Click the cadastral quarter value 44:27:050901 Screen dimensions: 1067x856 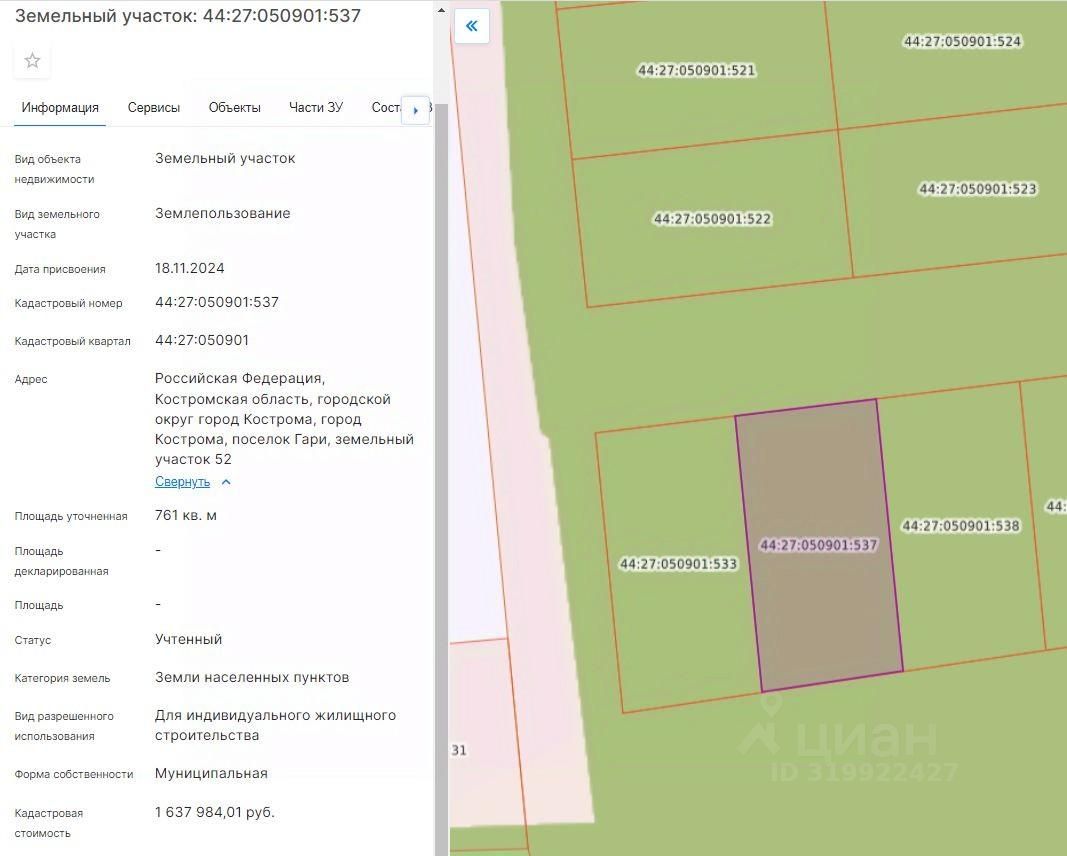[202, 340]
